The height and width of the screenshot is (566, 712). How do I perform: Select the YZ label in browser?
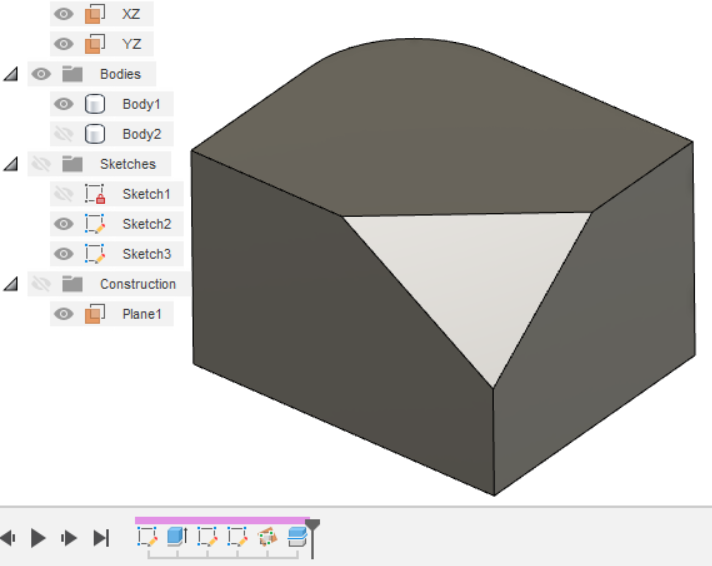(131, 44)
